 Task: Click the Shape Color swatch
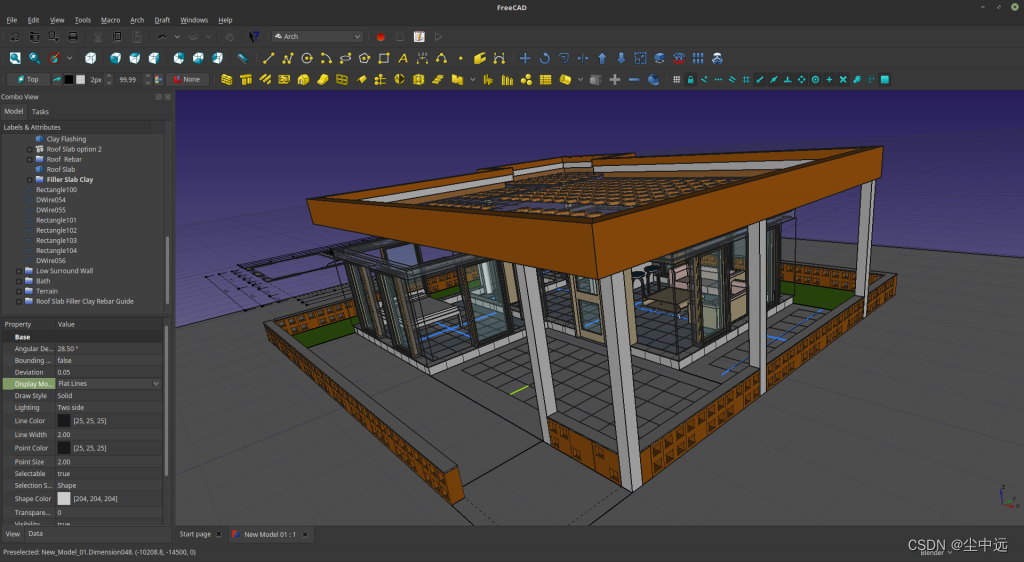[x=64, y=499]
